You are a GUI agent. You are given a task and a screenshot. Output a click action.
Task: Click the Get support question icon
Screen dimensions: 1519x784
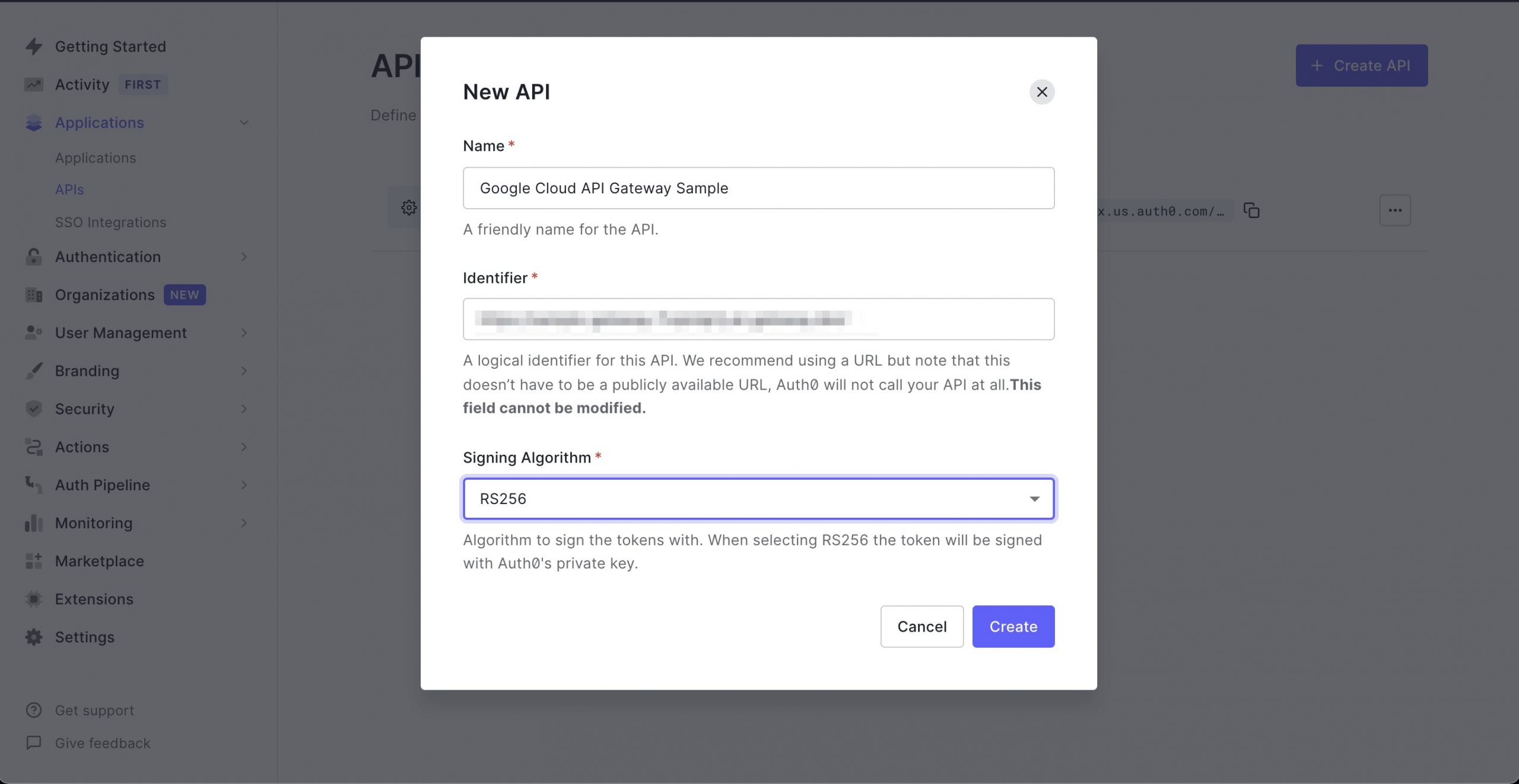click(34, 710)
